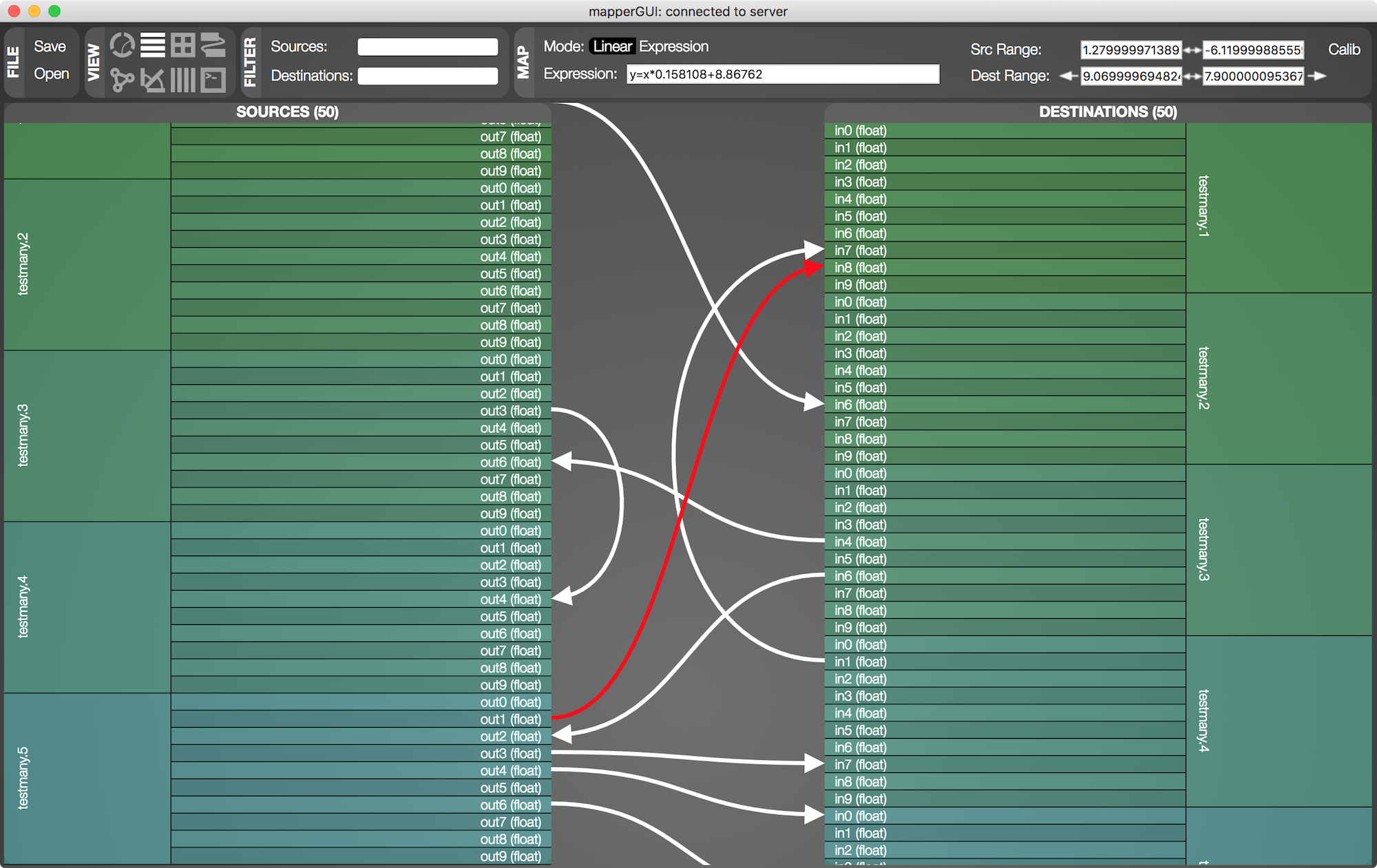Screen dimensions: 1377x868
Task: Toggle Calib mode on
Action: coord(1343,50)
